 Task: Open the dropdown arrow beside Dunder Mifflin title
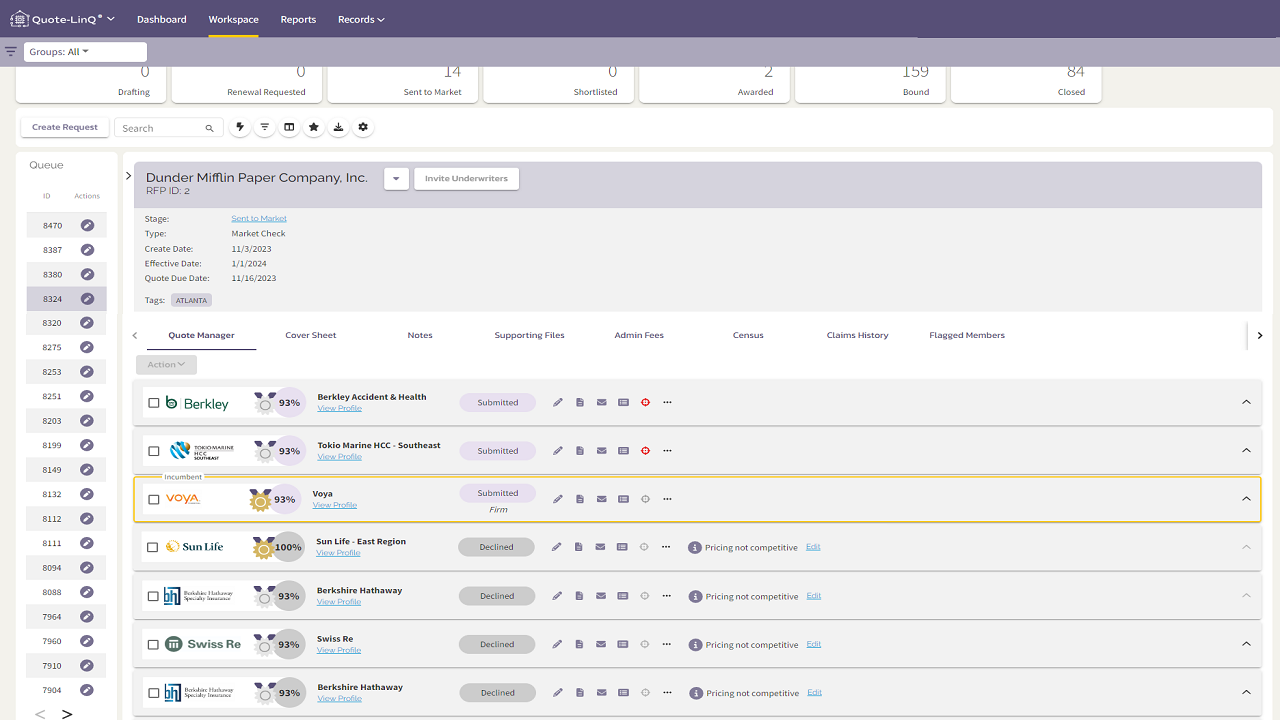(x=396, y=179)
